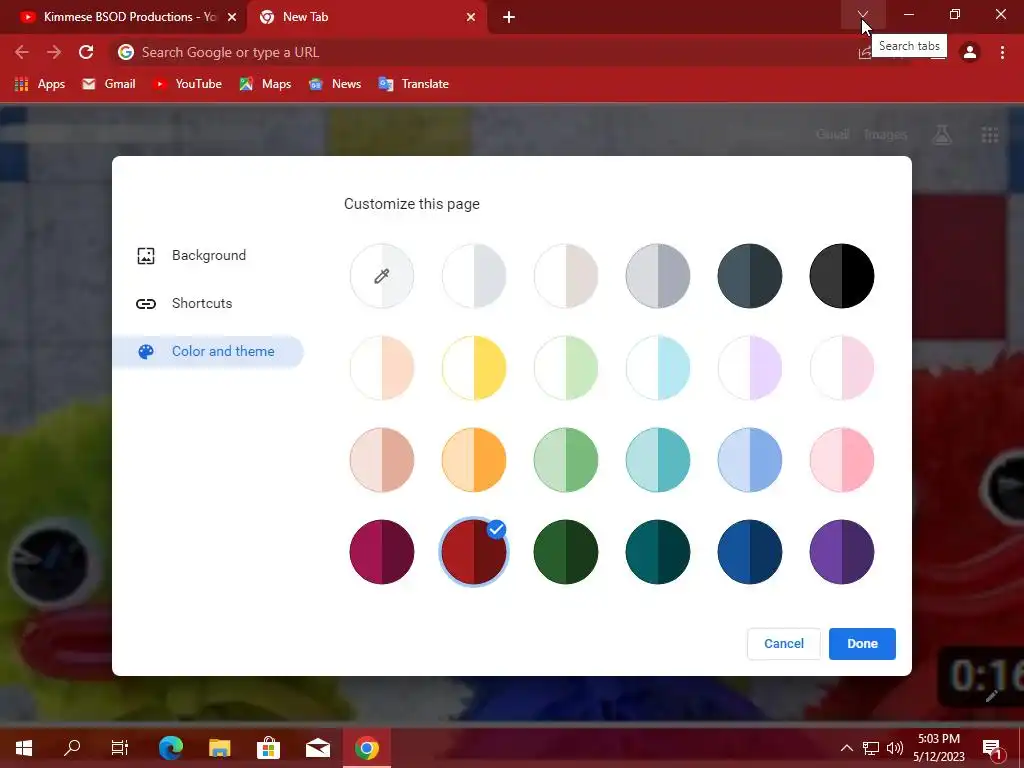Open the Windows Start menu
1024x768 pixels.
(24, 748)
